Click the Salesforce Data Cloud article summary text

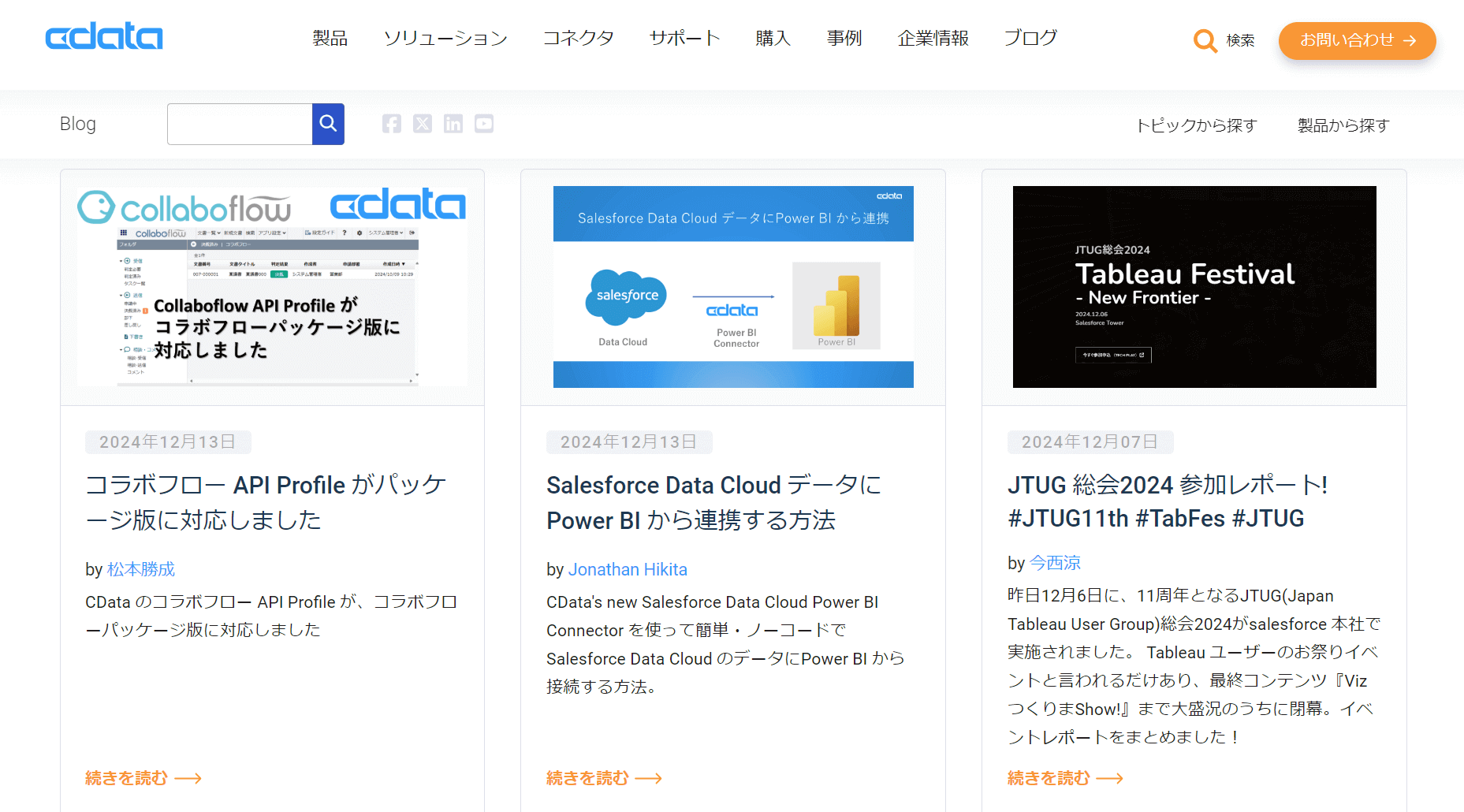(x=725, y=644)
